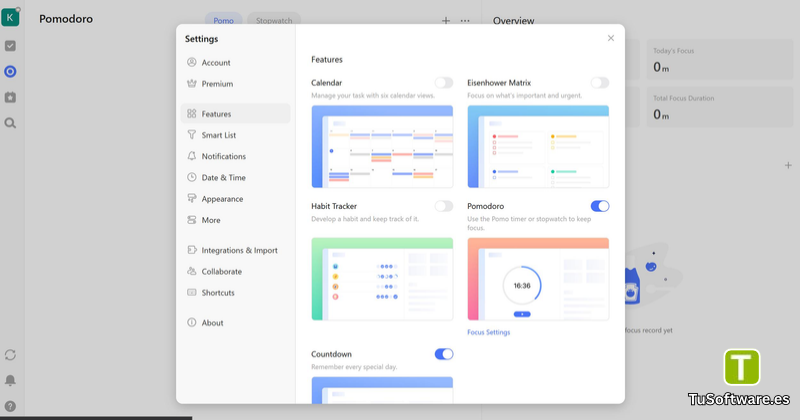
Task: Open Notifications settings section
Action: click(235, 156)
